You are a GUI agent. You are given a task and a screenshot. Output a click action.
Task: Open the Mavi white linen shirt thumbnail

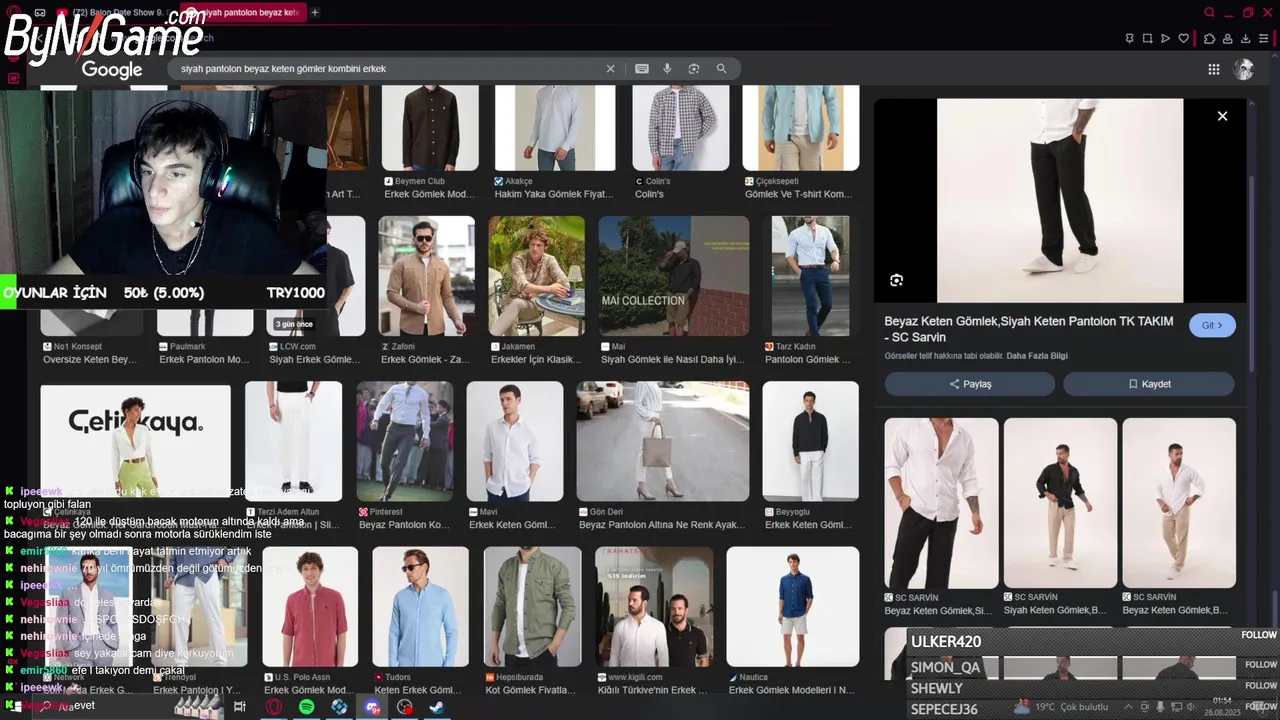coord(514,441)
